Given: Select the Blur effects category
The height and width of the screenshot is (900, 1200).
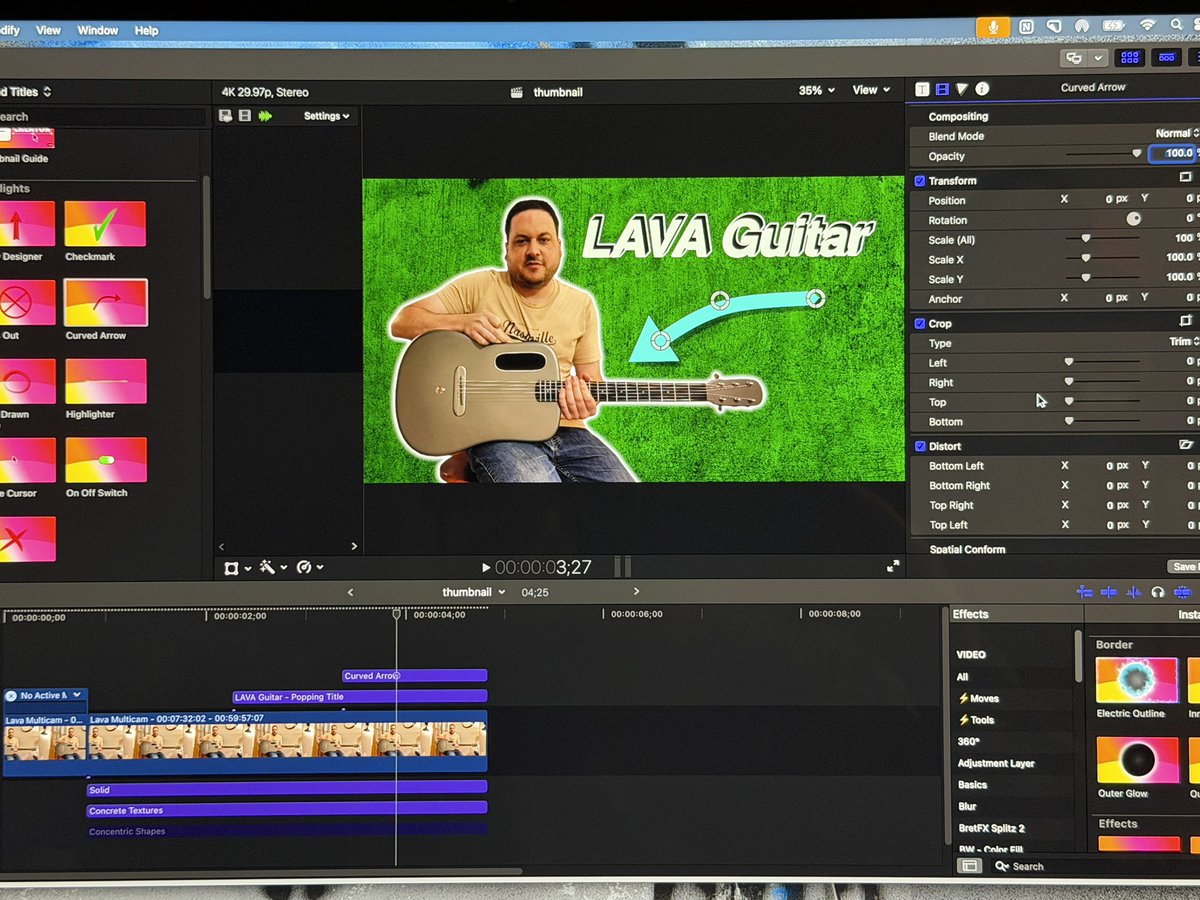Looking at the screenshot, I should click(967, 806).
